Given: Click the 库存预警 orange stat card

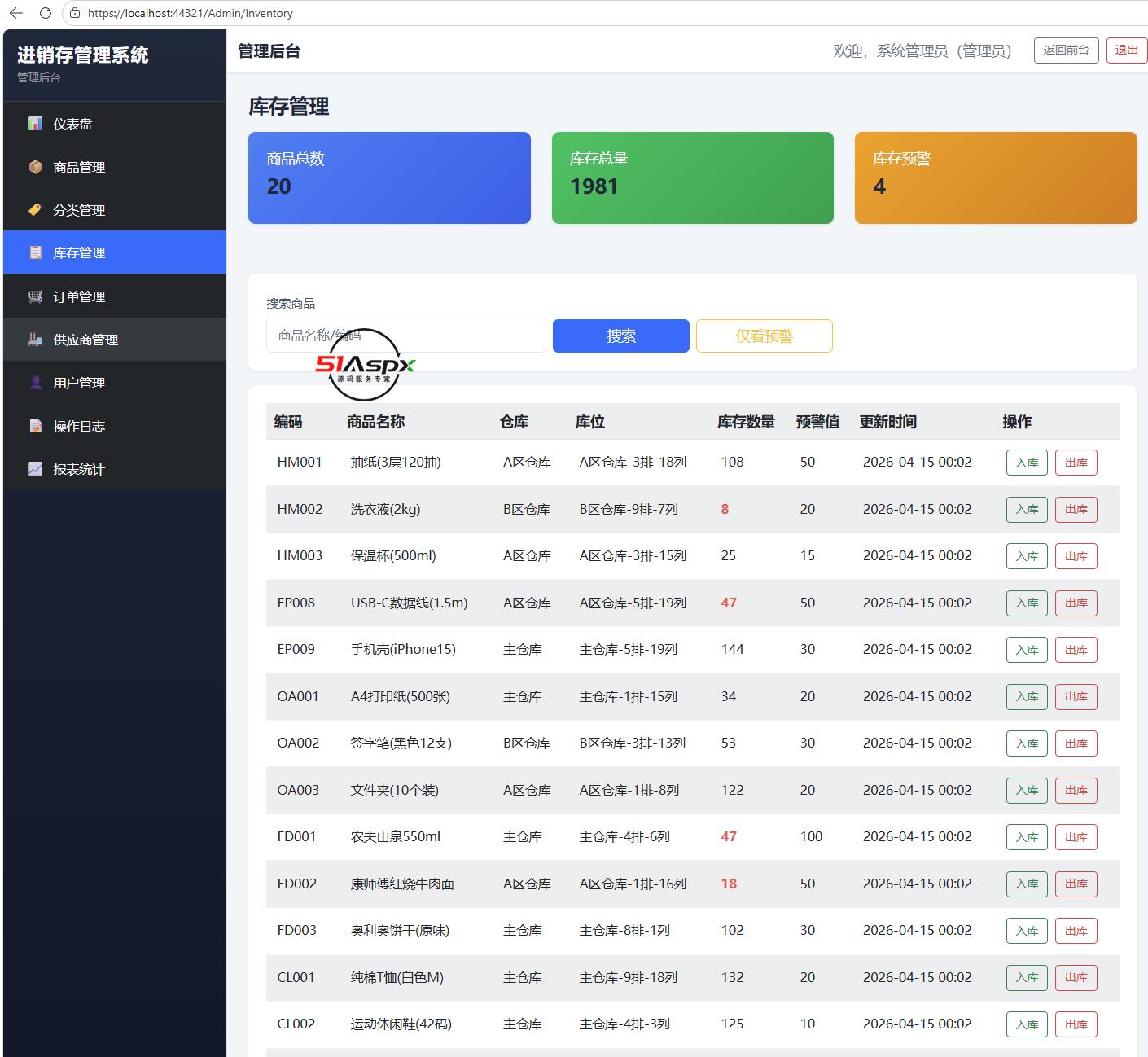Looking at the screenshot, I should point(996,178).
